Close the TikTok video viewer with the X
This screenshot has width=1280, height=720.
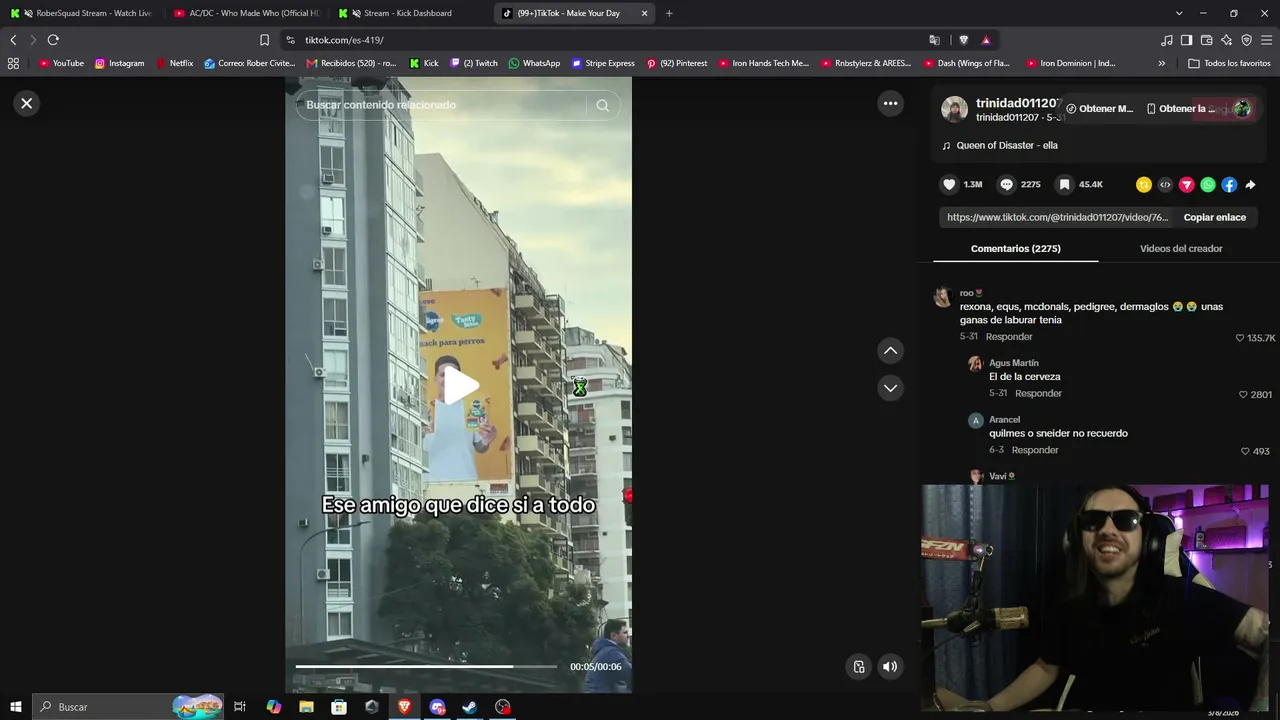(x=27, y=103)
